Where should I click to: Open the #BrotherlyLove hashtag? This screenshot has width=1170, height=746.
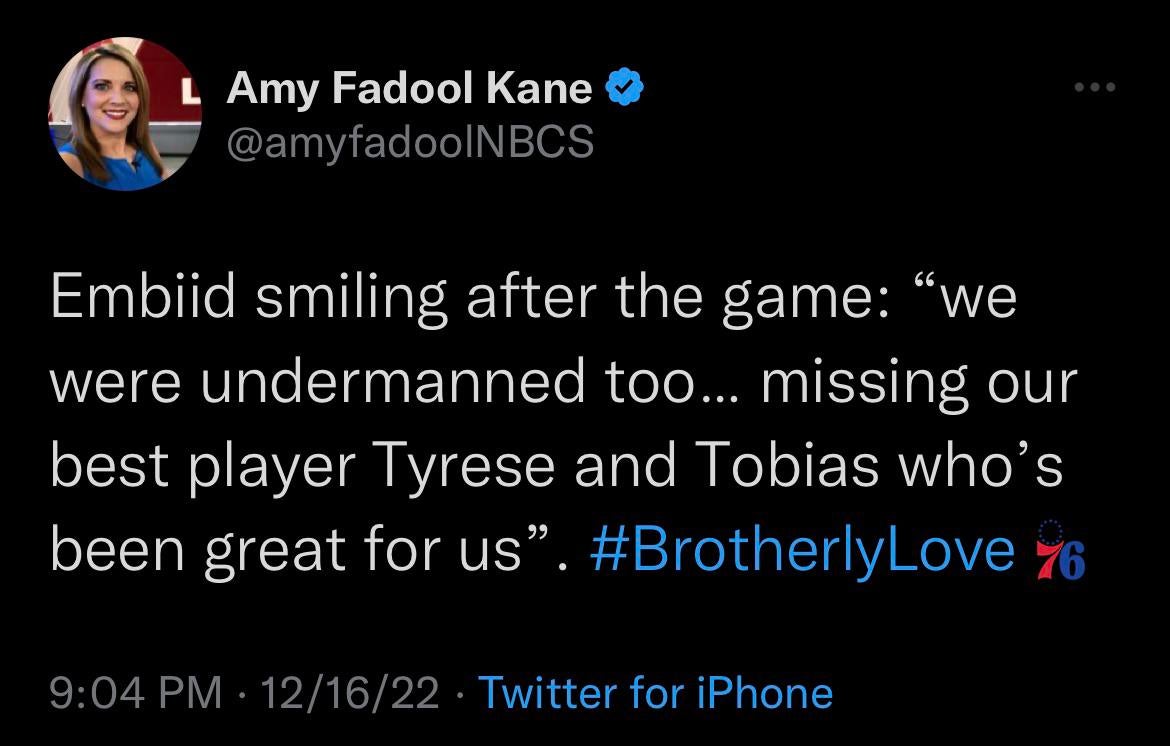point(803,549)
